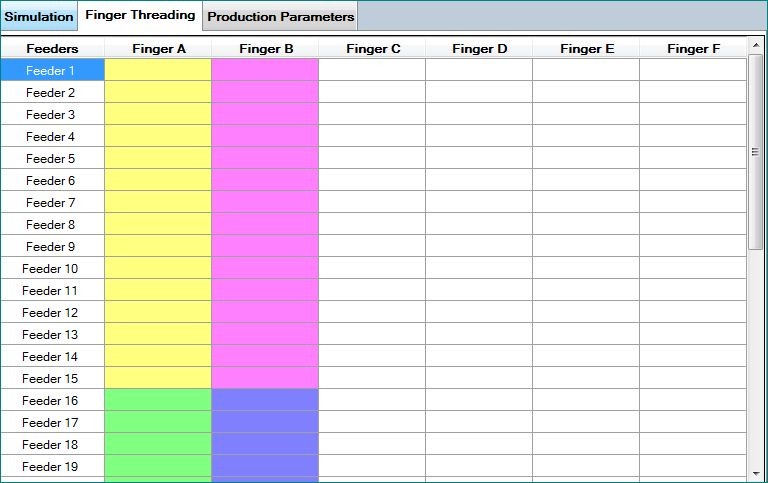The image size is (768, 483).
Task: Open the Production Parameters tab
Action: (280, 17)
